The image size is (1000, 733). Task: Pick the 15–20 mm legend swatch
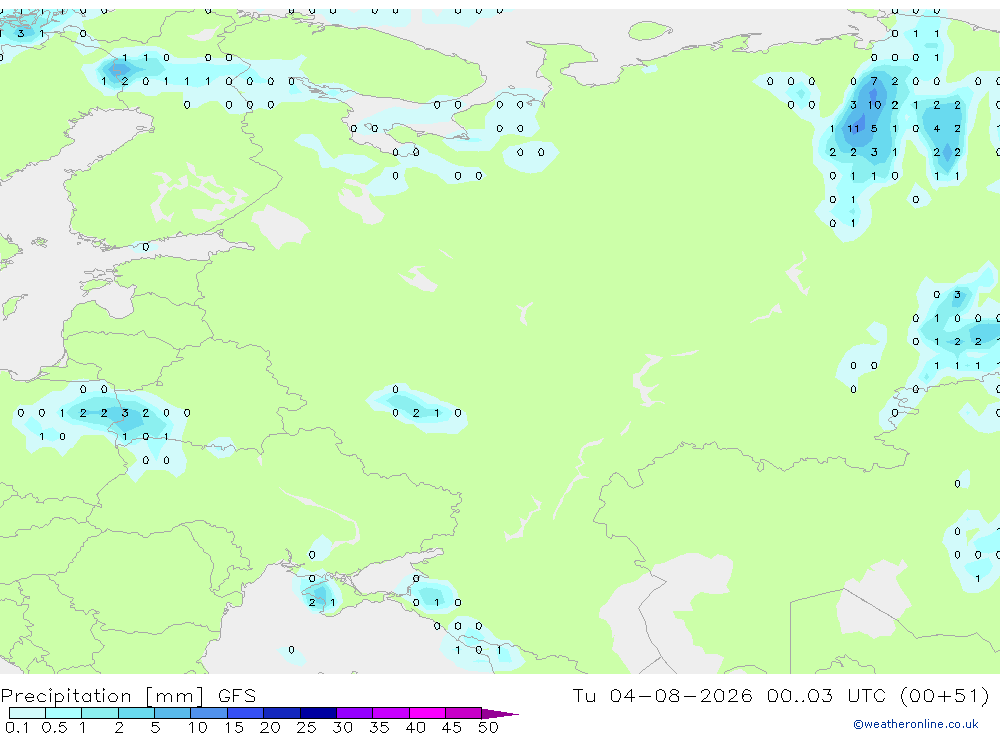[246, 713]
